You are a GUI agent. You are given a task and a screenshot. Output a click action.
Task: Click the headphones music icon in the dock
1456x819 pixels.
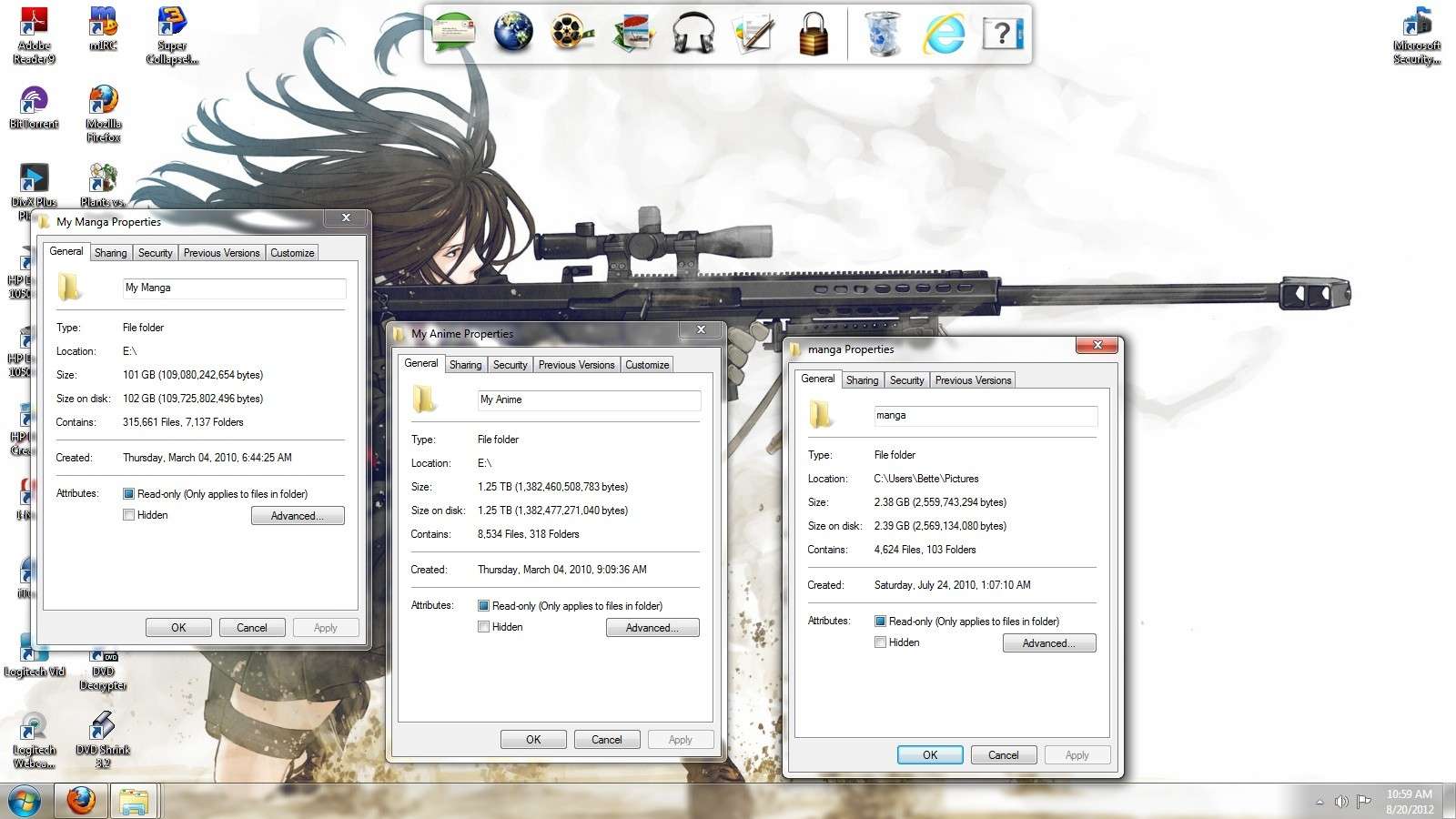pos(693,35)
